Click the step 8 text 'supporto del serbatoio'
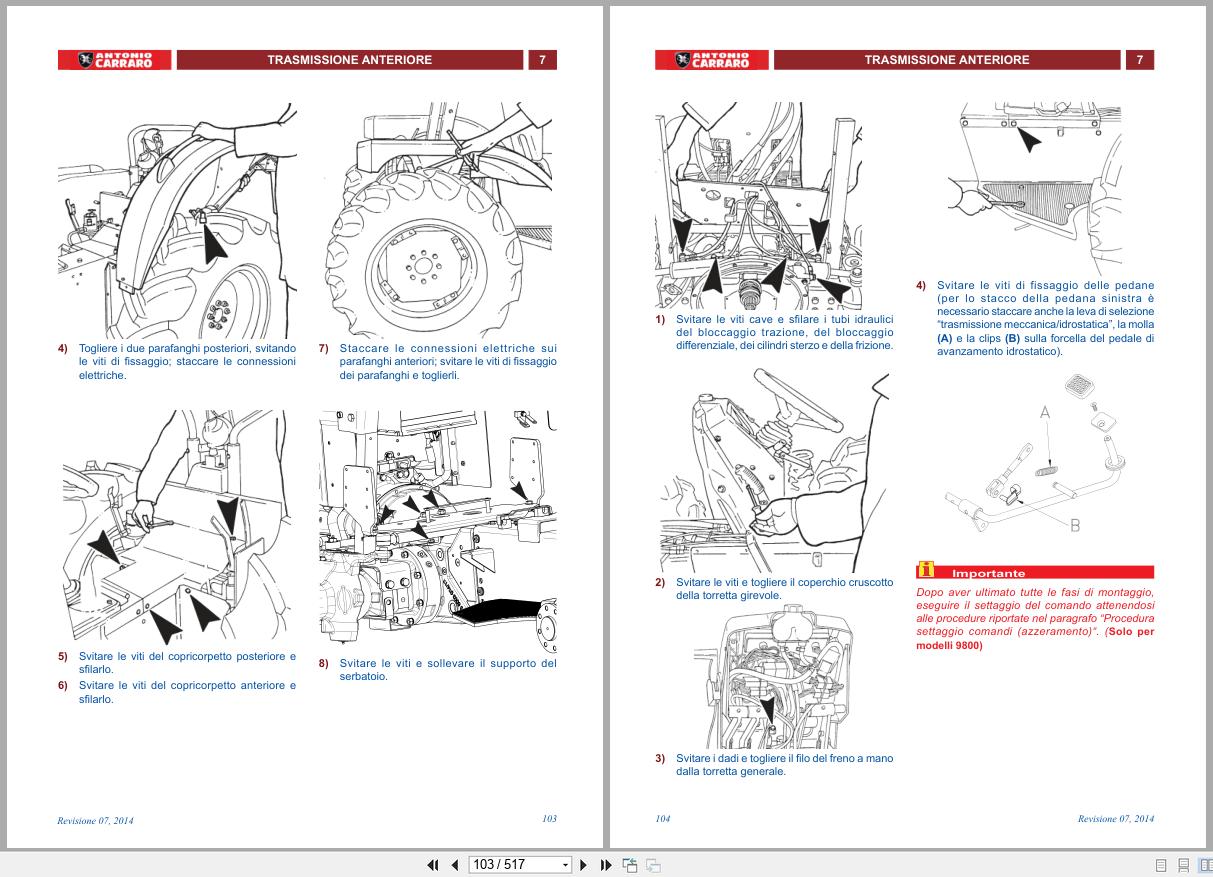The width and height of the screenshot is (1213, 877). pyautogui.click(x=448, y=670)
